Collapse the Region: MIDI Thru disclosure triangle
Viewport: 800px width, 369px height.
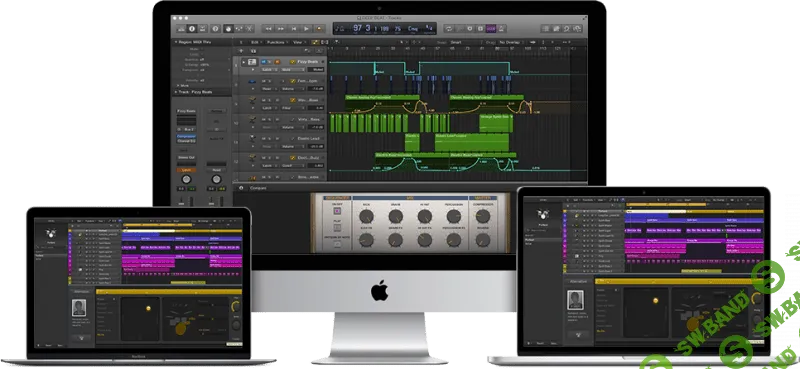[176, 42]
